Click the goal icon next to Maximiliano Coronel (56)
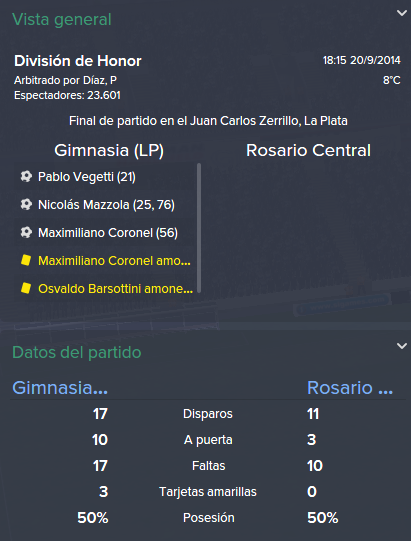 pos(26,233)
